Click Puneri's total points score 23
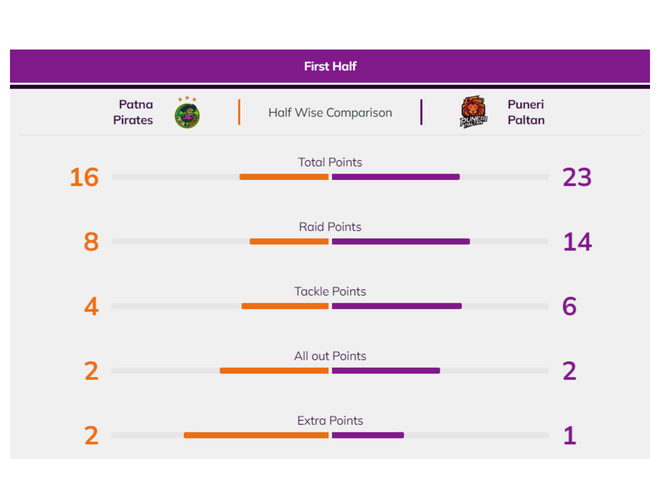This screenshot has height=495, width=660. [577, 178]
